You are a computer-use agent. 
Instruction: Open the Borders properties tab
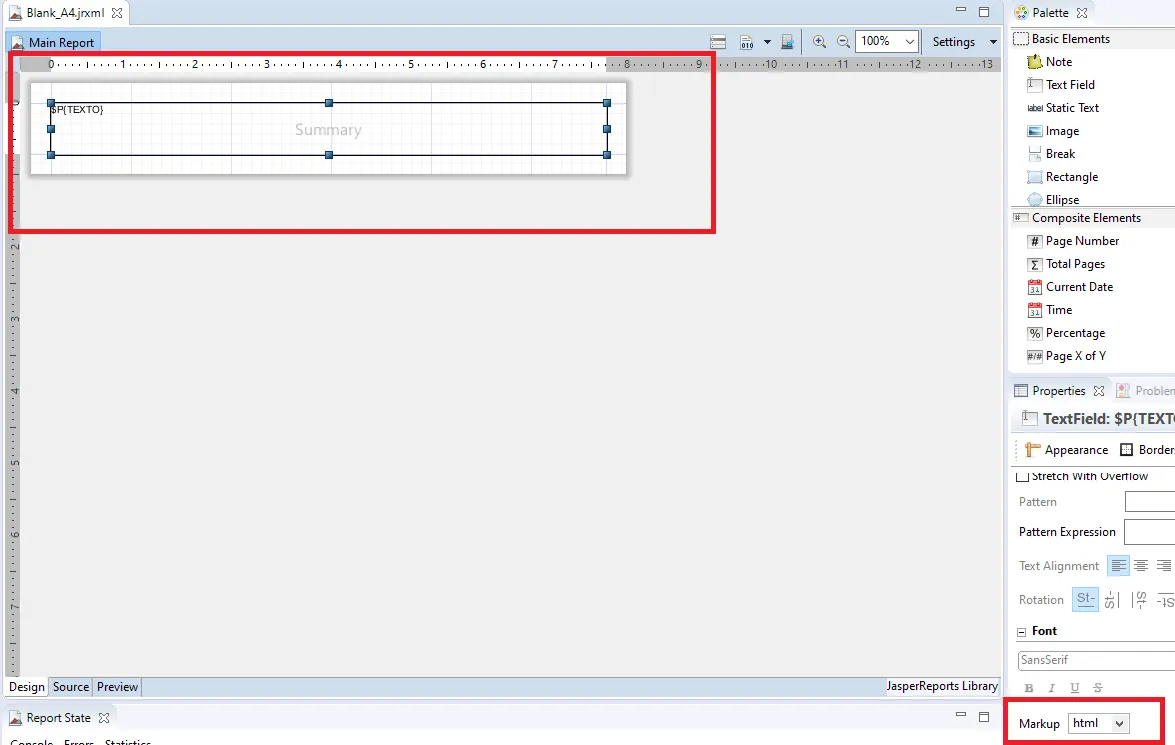coord(1147,450)
